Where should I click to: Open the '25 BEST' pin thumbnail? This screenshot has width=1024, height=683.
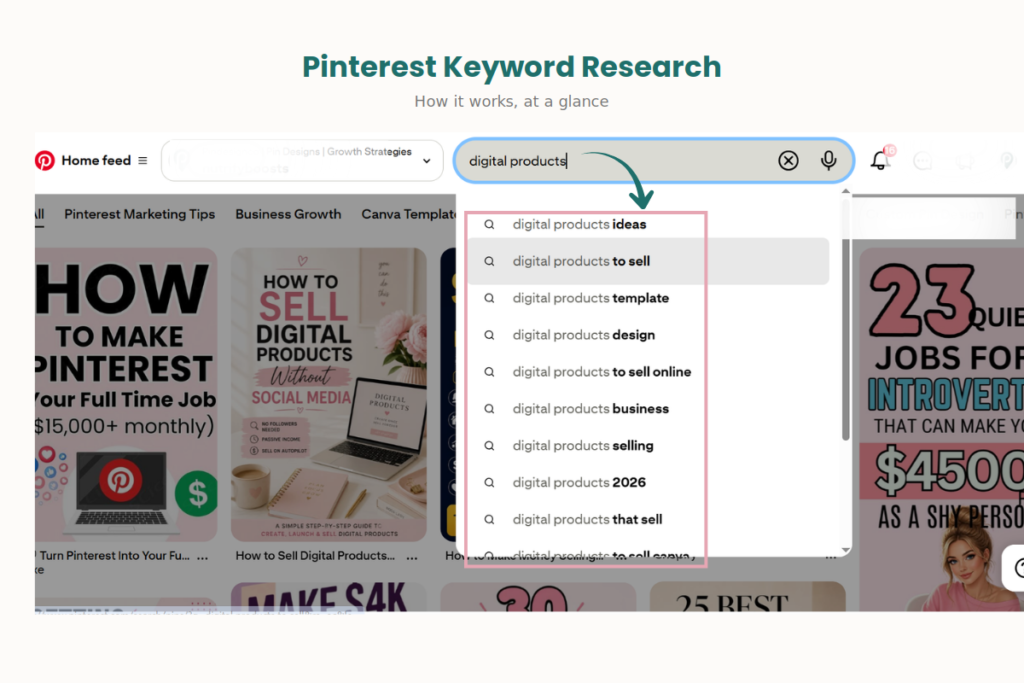747,597
